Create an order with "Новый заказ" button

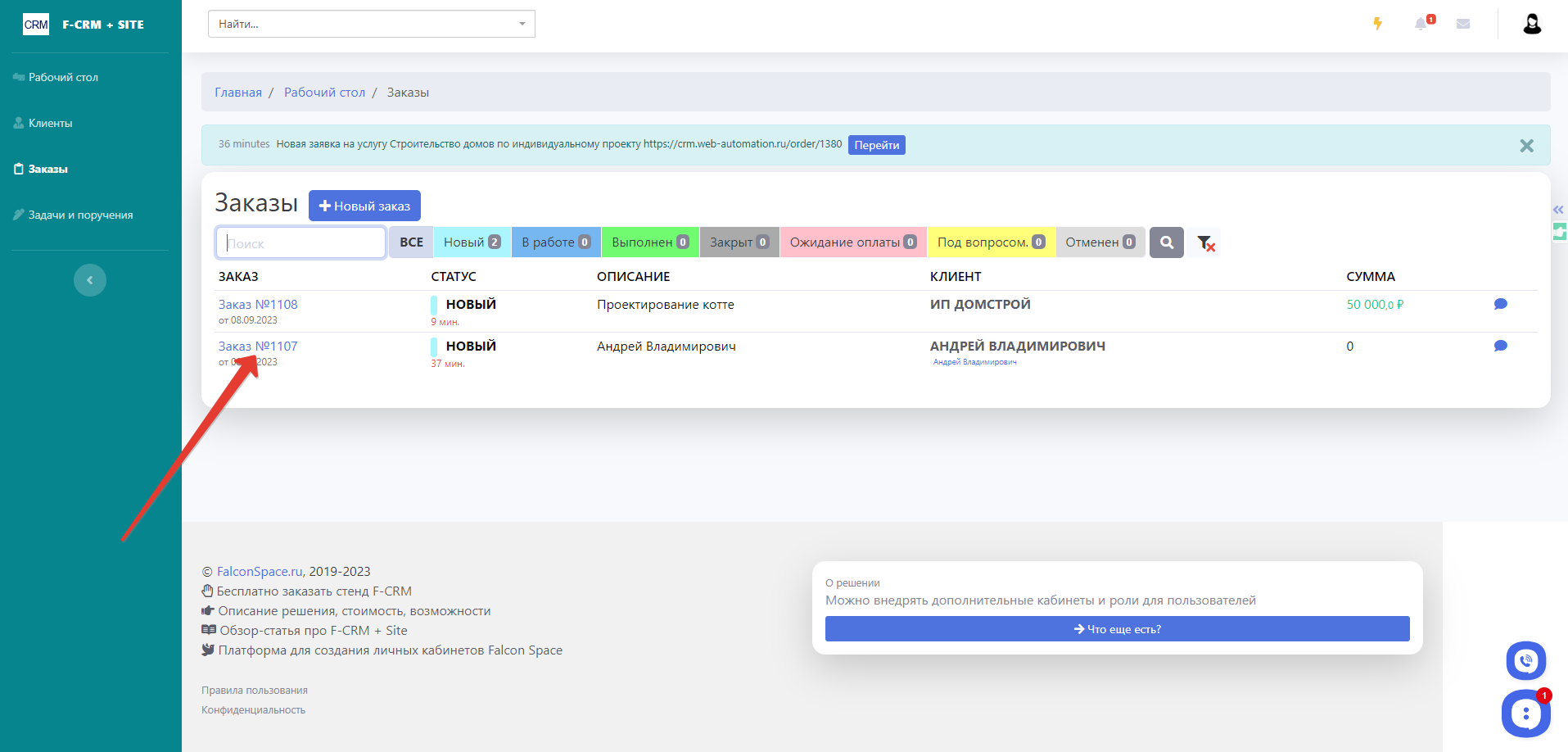click(x=364, y=206)
